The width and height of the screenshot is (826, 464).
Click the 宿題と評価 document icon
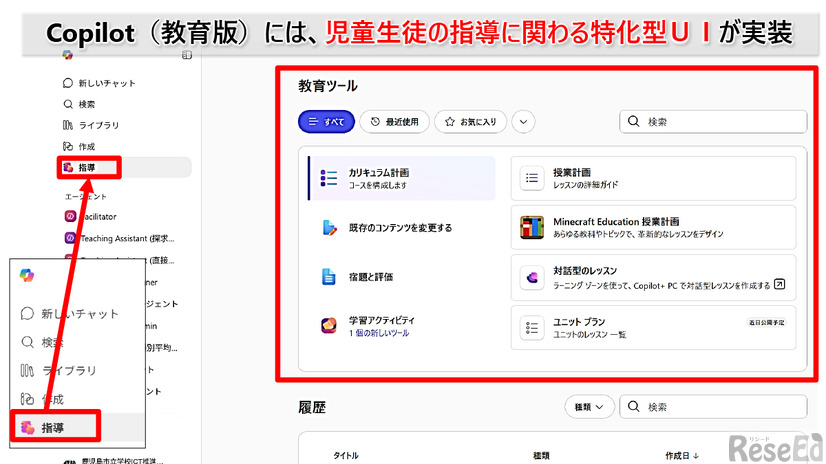tap(329, 277)
